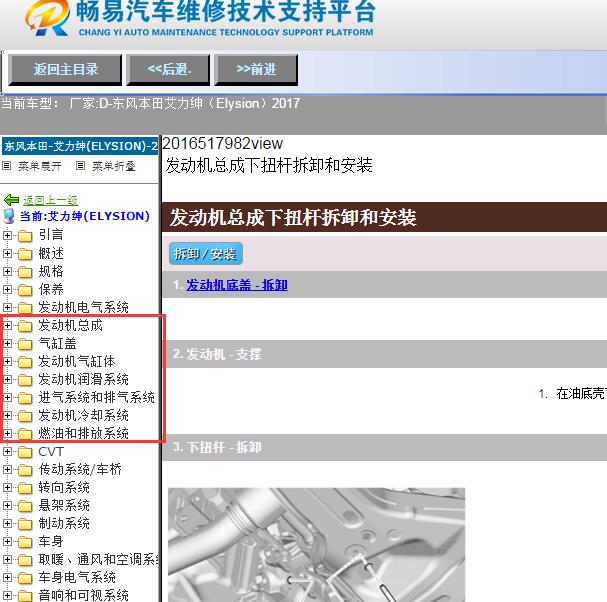Click the 制动系统 folder icon
The width and height of the screenshot is (607, 602).
click(x=25, y=524)
